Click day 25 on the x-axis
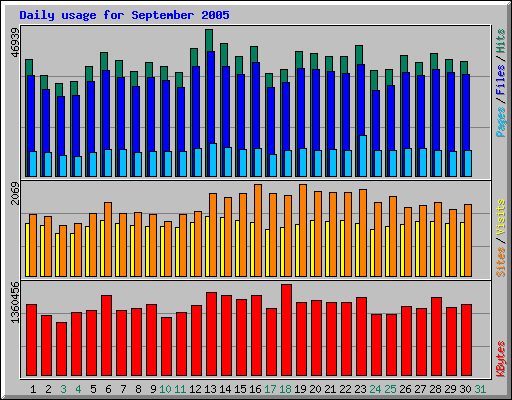 click(x=390, y=389)
